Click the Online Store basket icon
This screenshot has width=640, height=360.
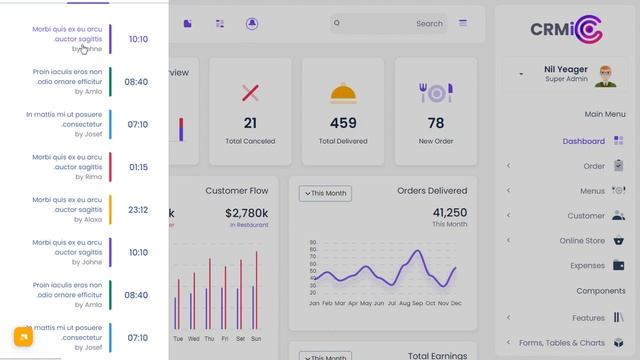618,240
